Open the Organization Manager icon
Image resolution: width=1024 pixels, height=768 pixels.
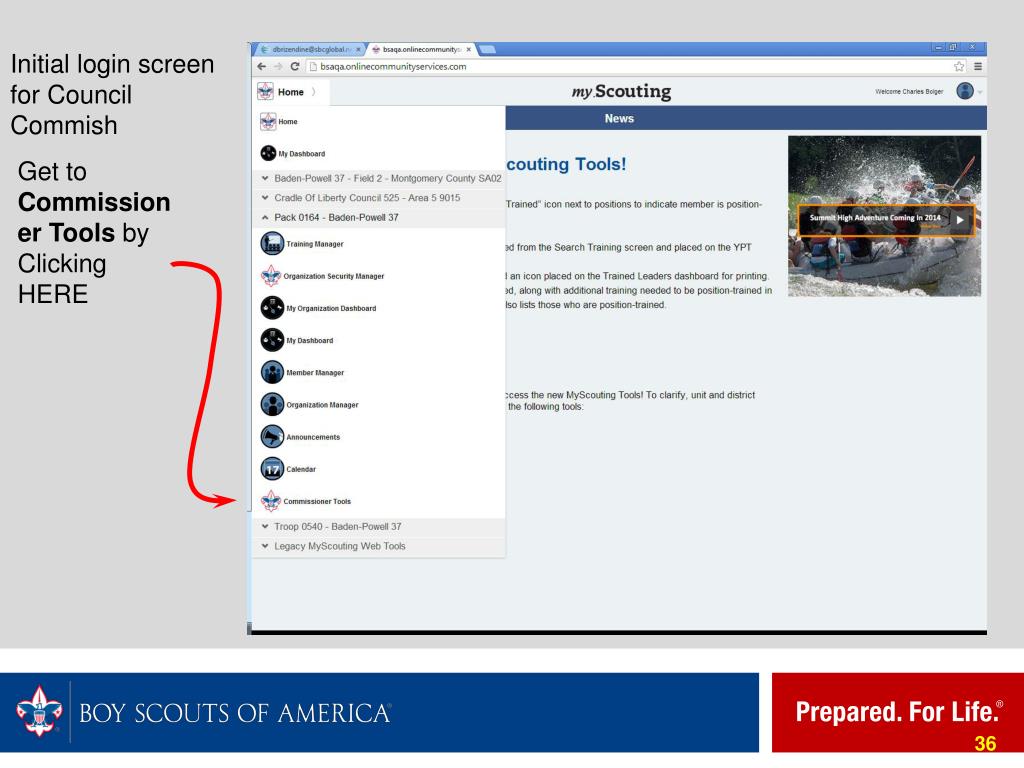coord(272,404)
